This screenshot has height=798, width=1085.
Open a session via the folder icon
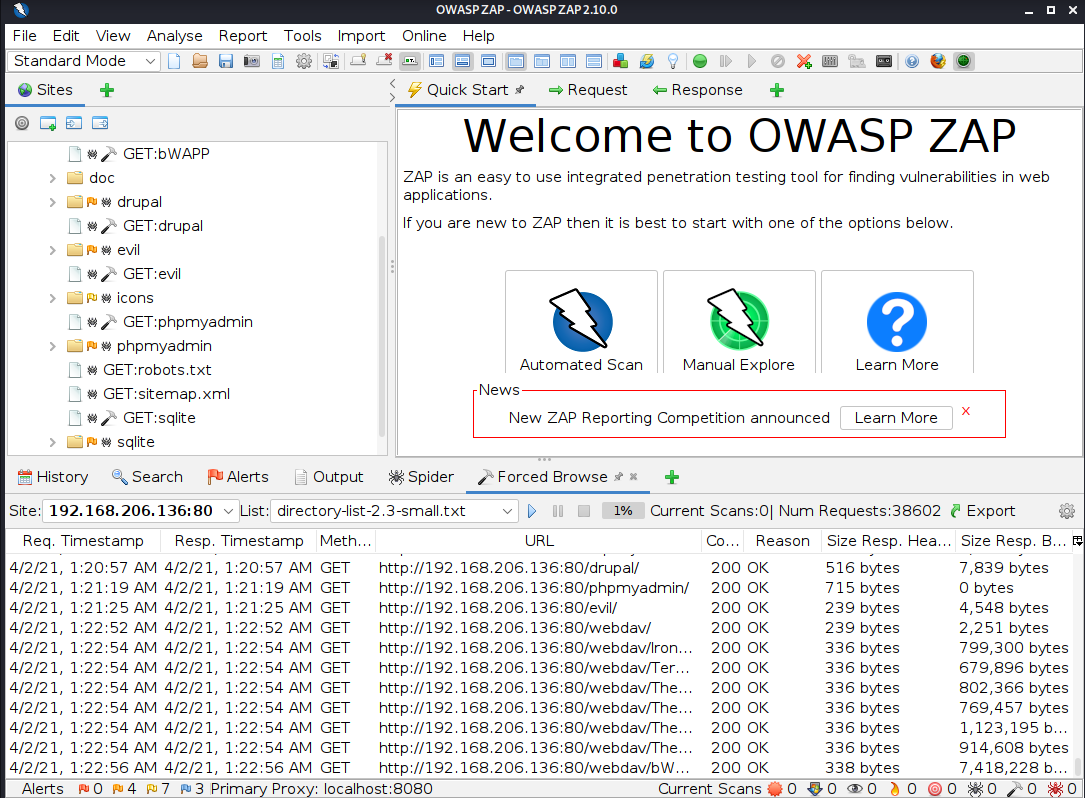200,62
